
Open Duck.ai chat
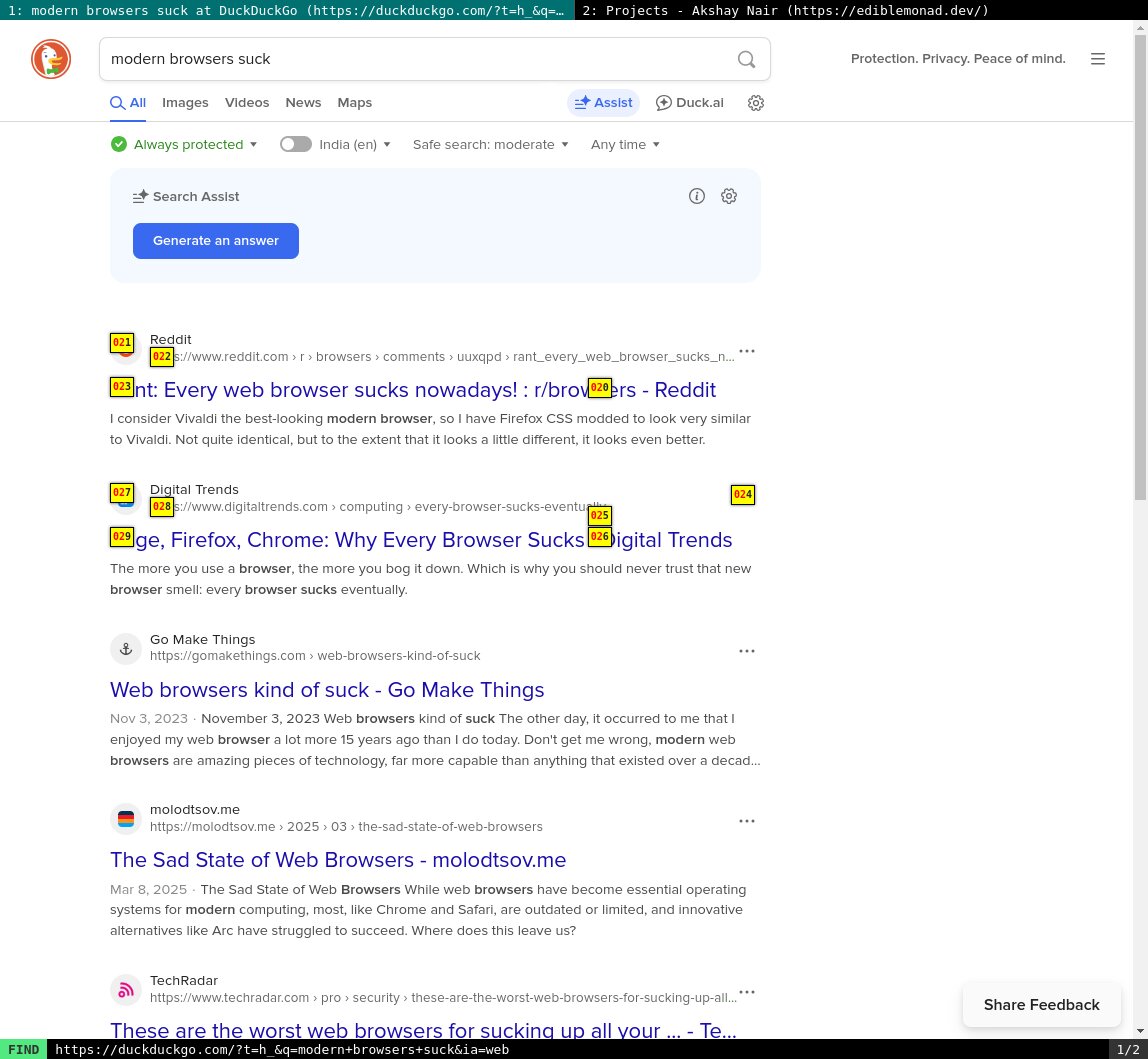[689, 103]
